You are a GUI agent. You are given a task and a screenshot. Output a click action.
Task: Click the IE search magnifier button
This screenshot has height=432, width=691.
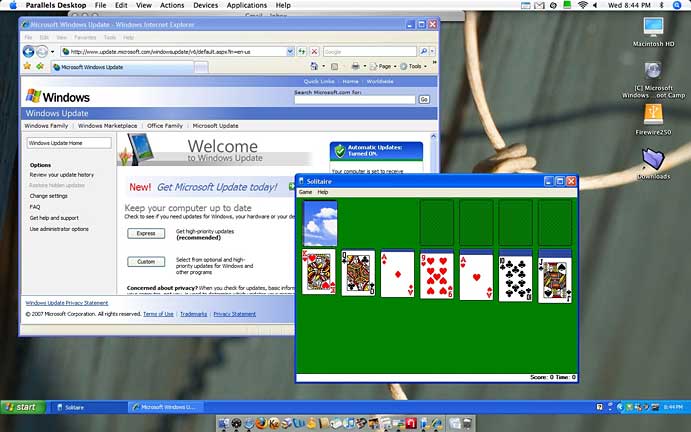tap(423, 52)
